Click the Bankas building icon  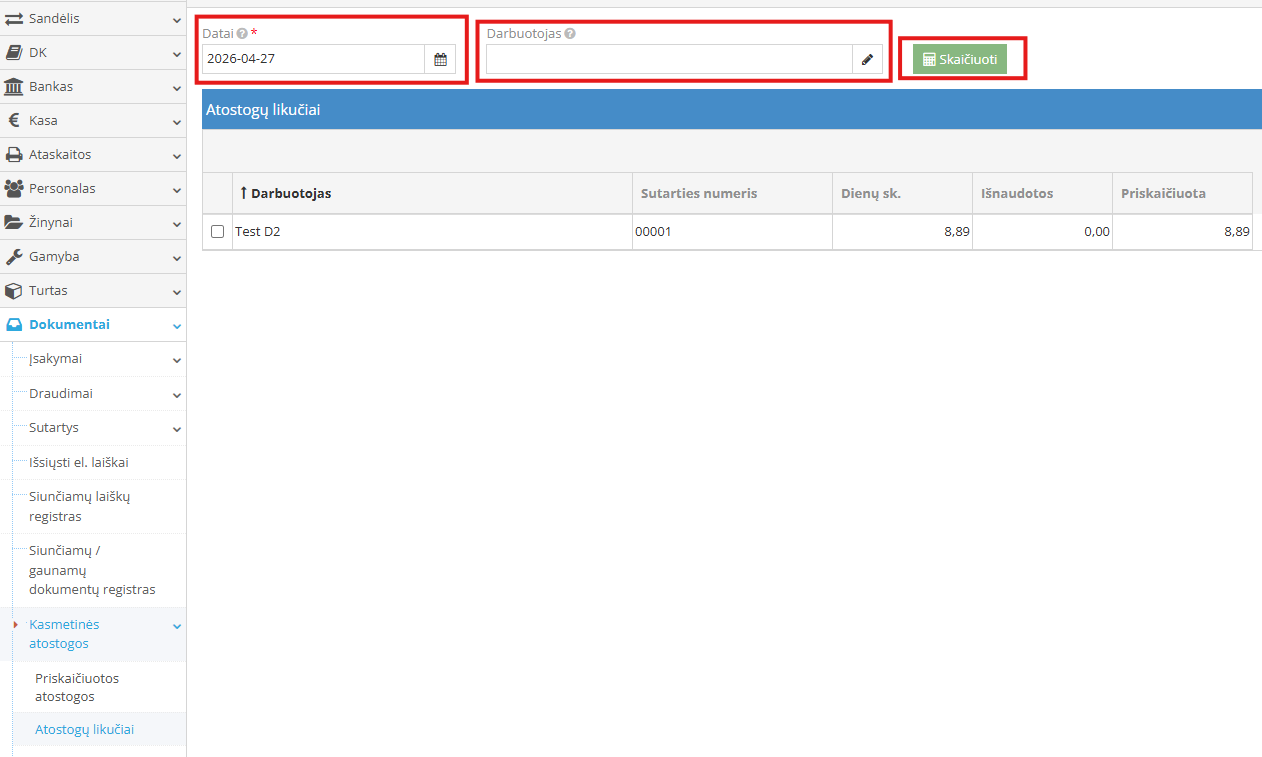[x=14, y=87]
